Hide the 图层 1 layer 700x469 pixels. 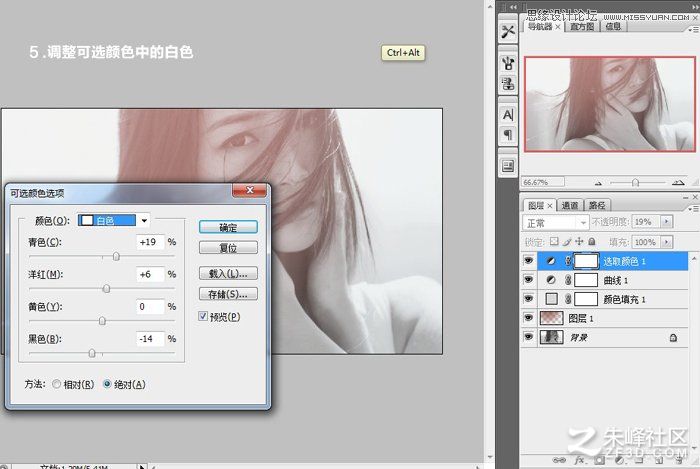click(529, 318)
